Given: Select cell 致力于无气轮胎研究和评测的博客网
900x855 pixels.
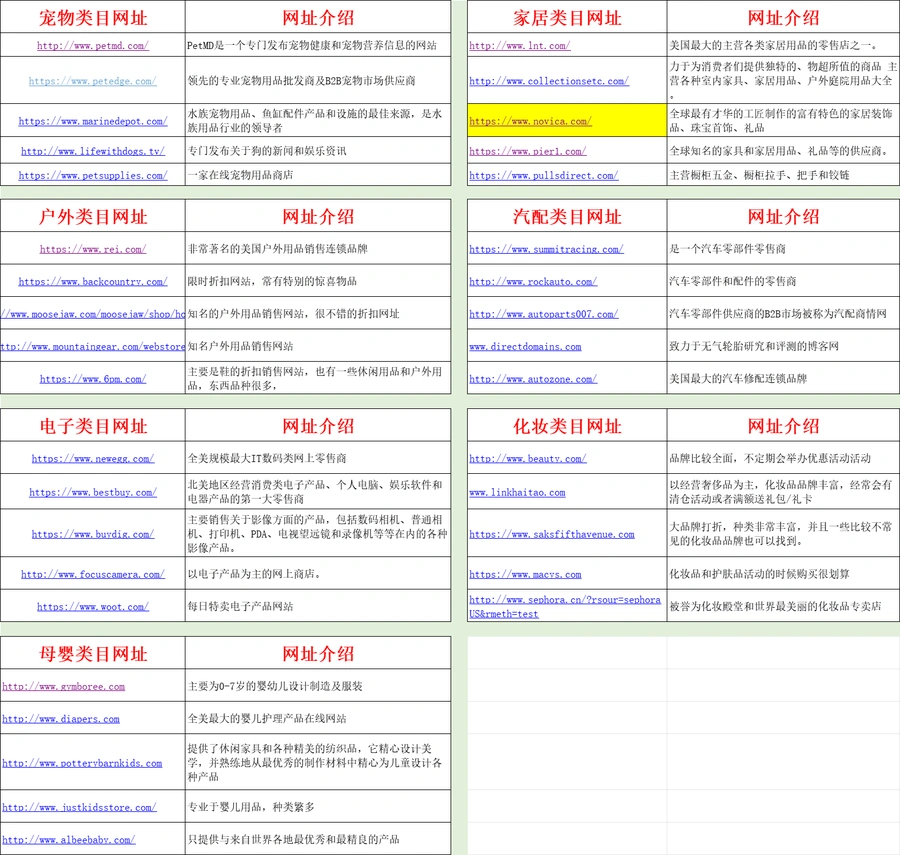Looking at the screenshot, I should click(783, 346).
